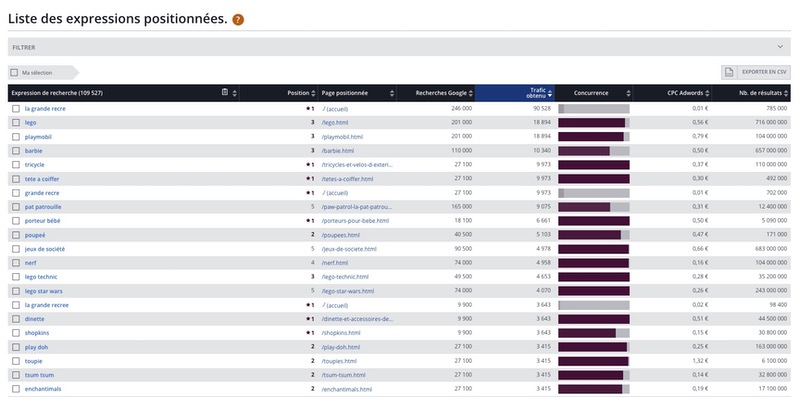The width and height of the screenshot is (800, 397).
Task: Sort by Trafic obtenu arrows
Action: 549,93
